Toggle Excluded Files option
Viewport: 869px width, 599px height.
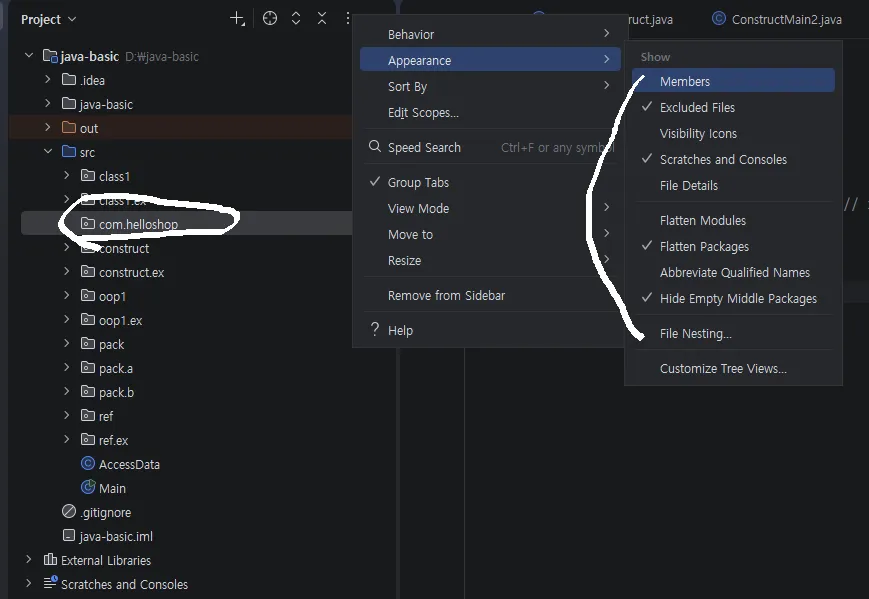tap(733, 107)
